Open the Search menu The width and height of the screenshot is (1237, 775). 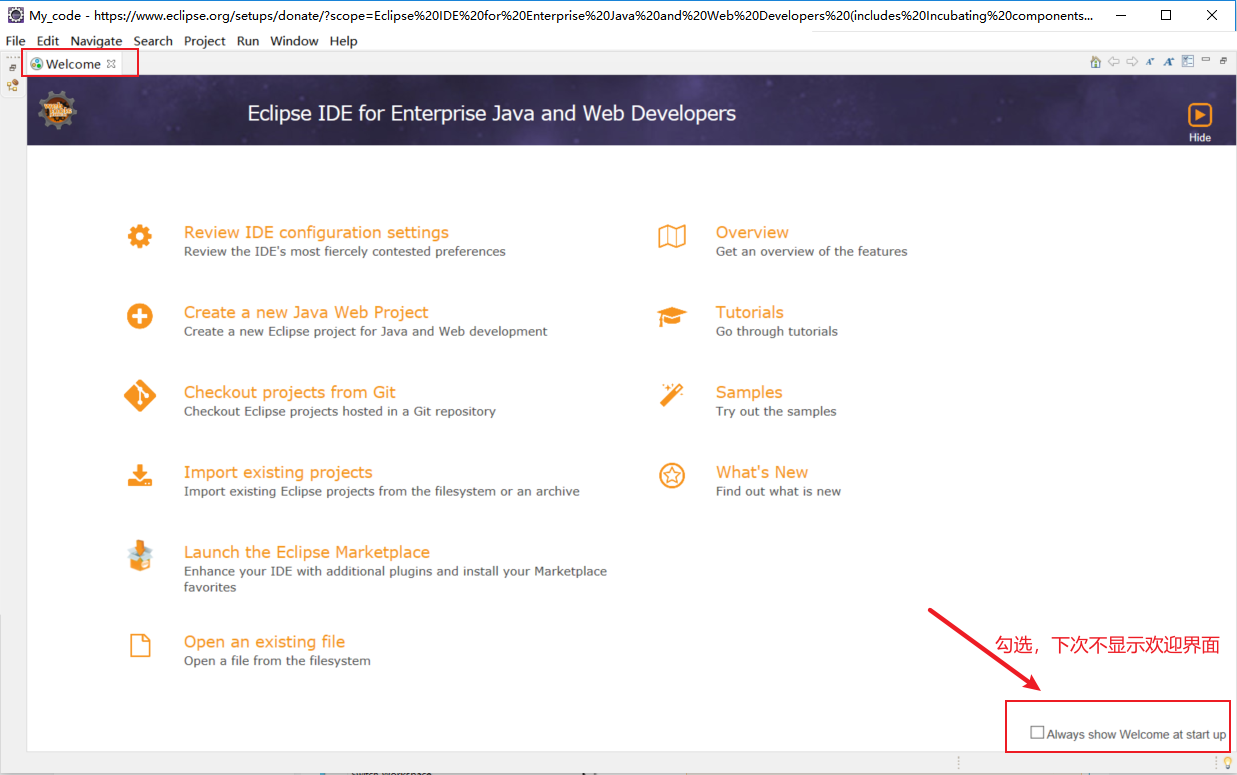click(153, 41)
